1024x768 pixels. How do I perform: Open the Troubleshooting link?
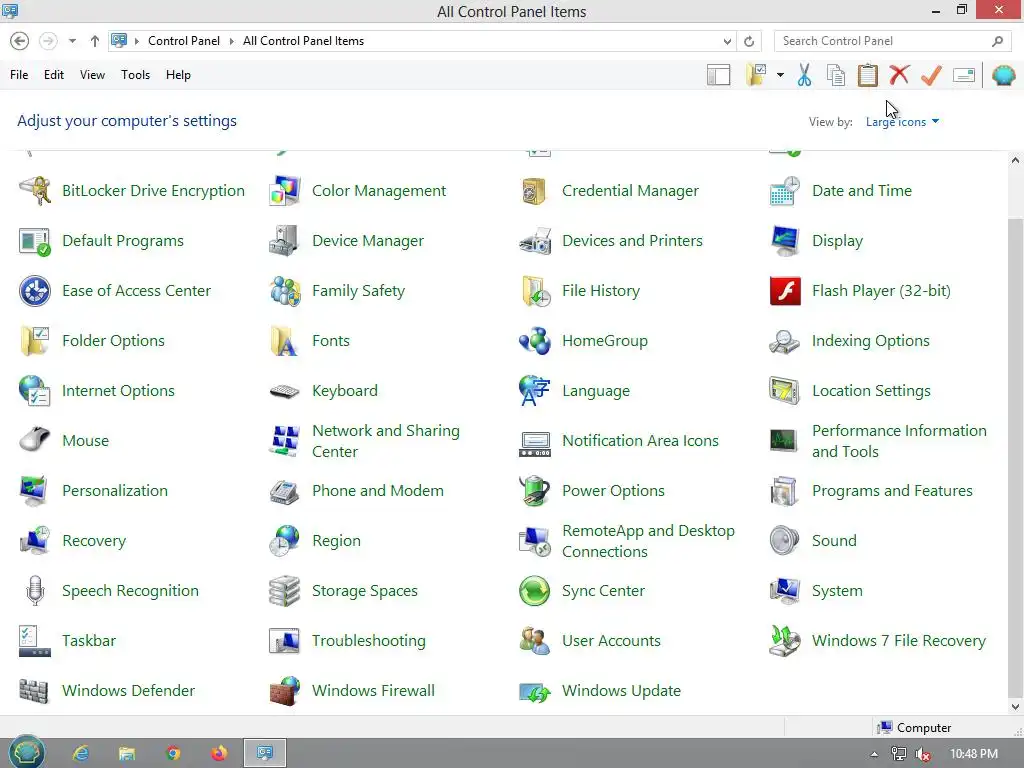[368, 641]
